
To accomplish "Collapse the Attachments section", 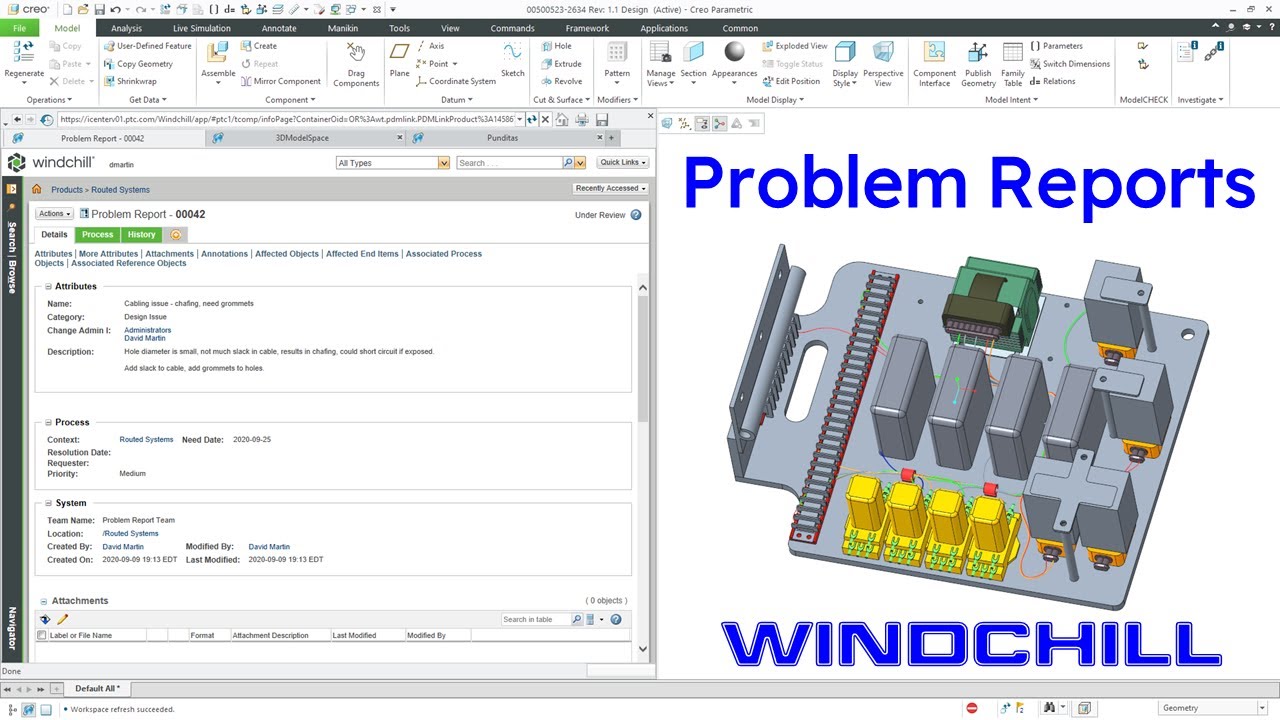I will (x=43, y=601).
